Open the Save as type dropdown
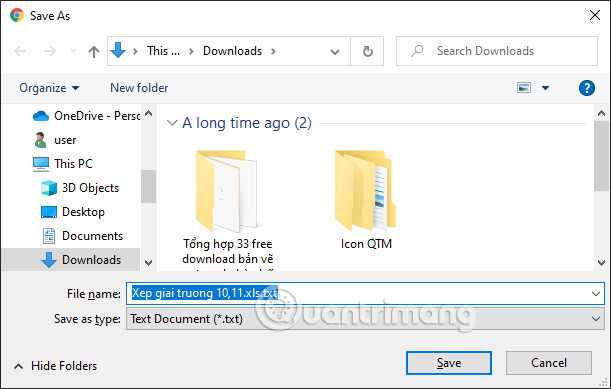This screenshot has height=389, width=611. [365, 319]
